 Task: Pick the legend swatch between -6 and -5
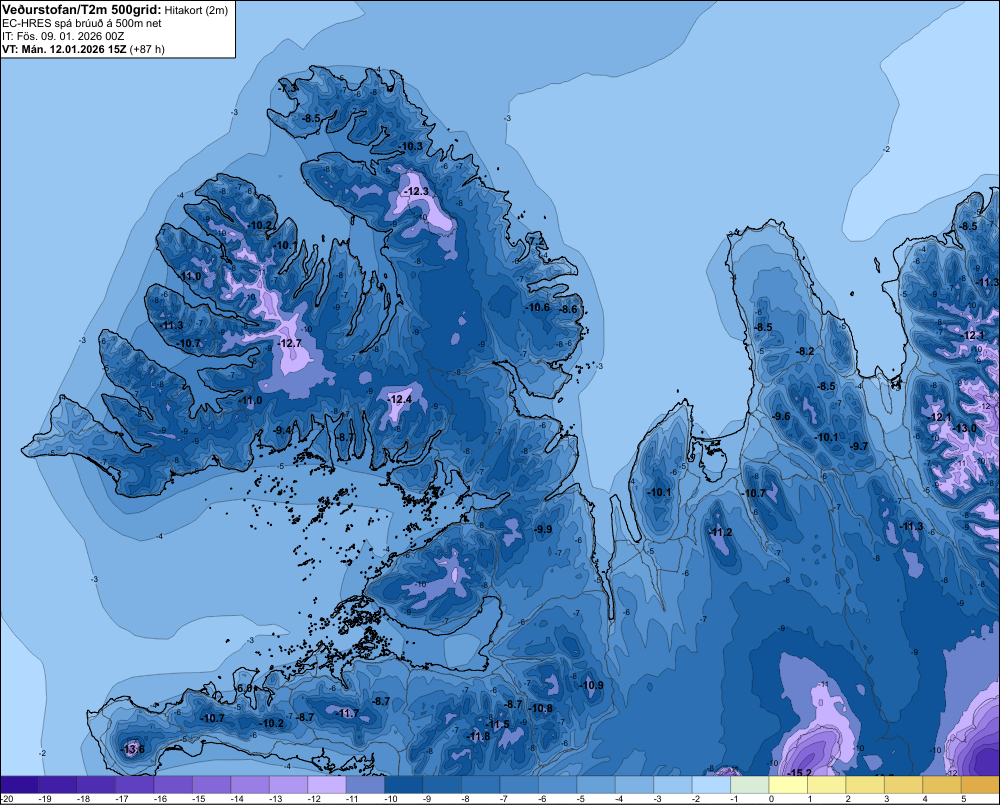pyautogui.click(x=557, y=785)
